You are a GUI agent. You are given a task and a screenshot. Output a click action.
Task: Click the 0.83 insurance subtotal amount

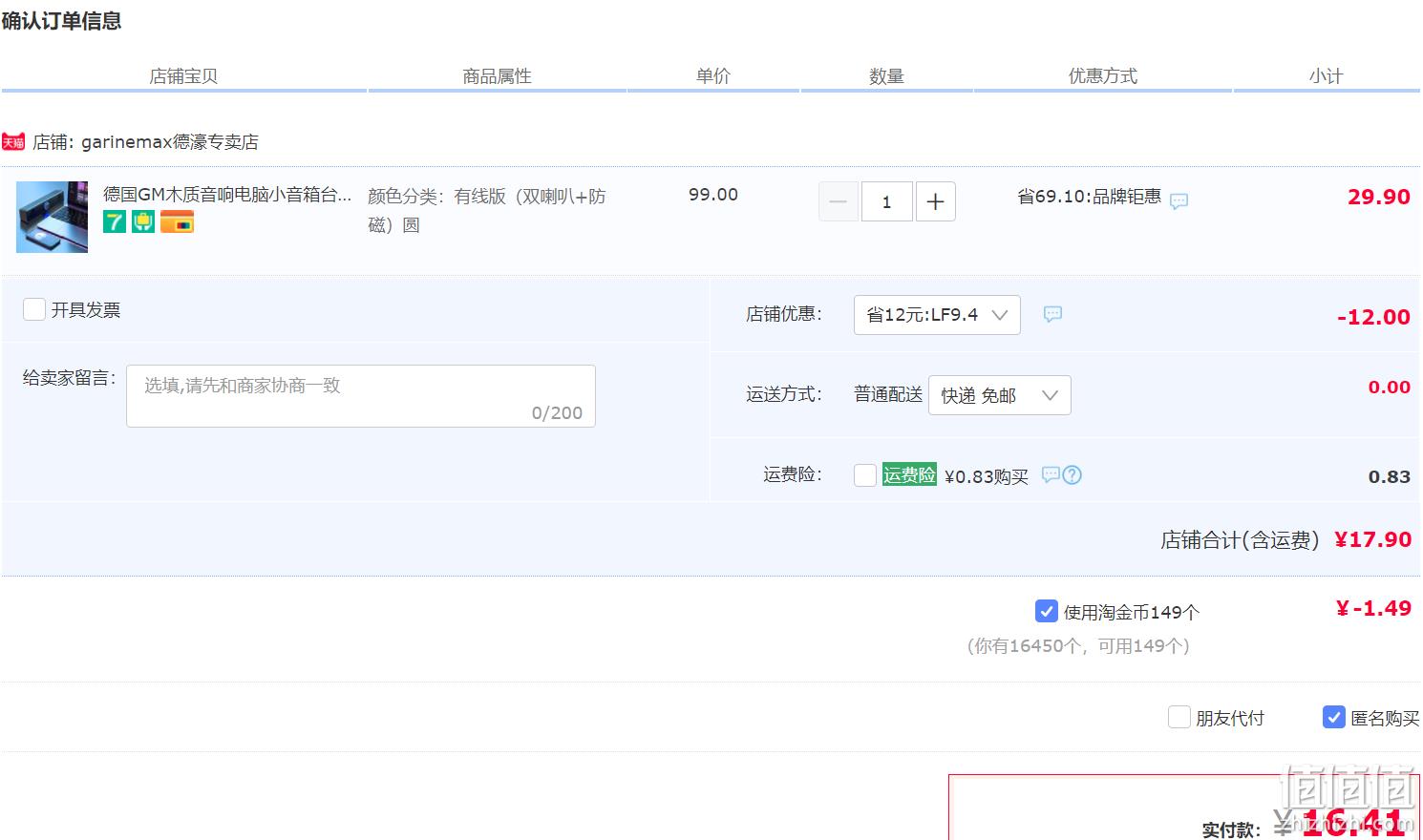(1390, 476)
